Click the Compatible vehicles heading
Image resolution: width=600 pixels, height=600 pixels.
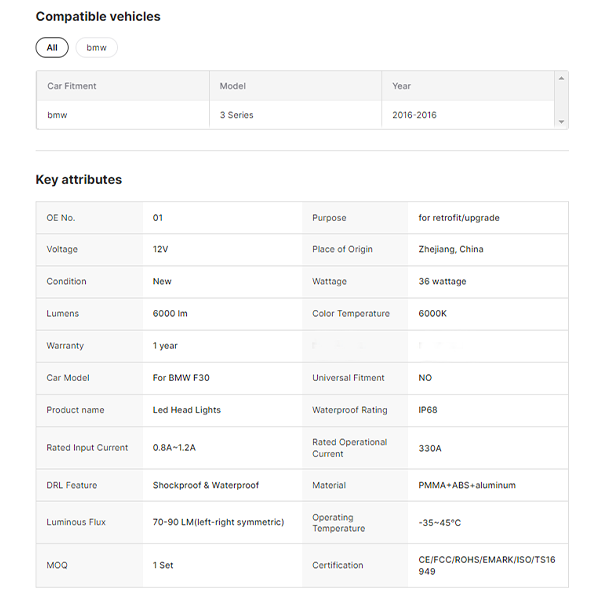tap(98, 16)
